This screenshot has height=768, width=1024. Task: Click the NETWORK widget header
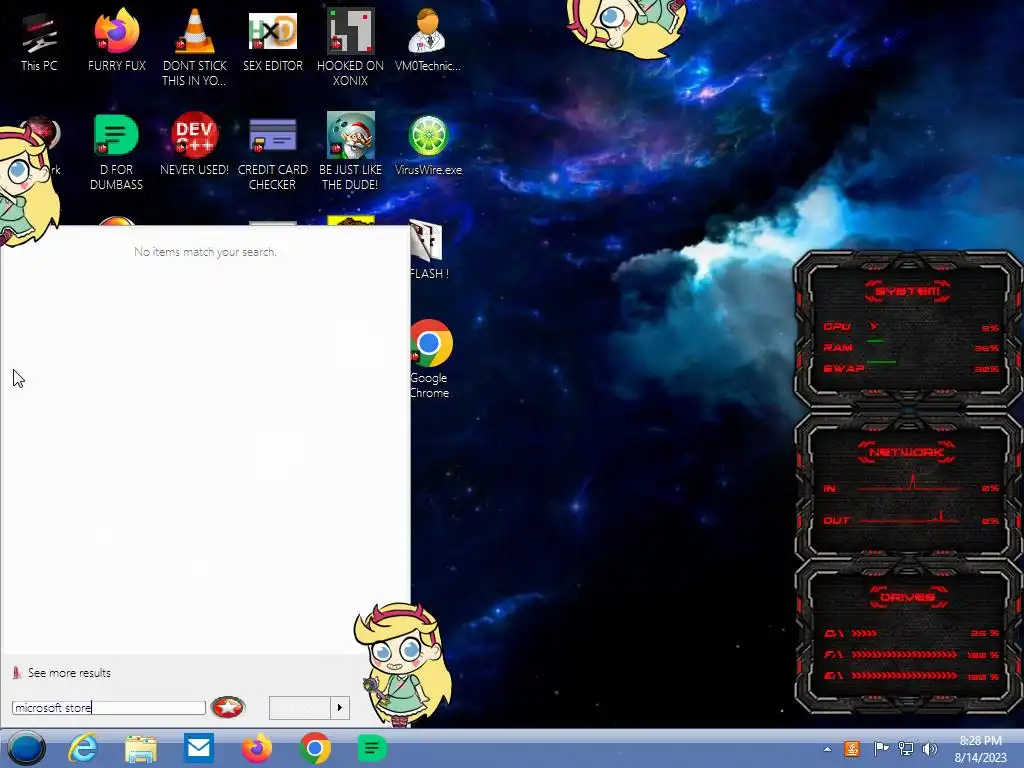[x=906, y=452]
